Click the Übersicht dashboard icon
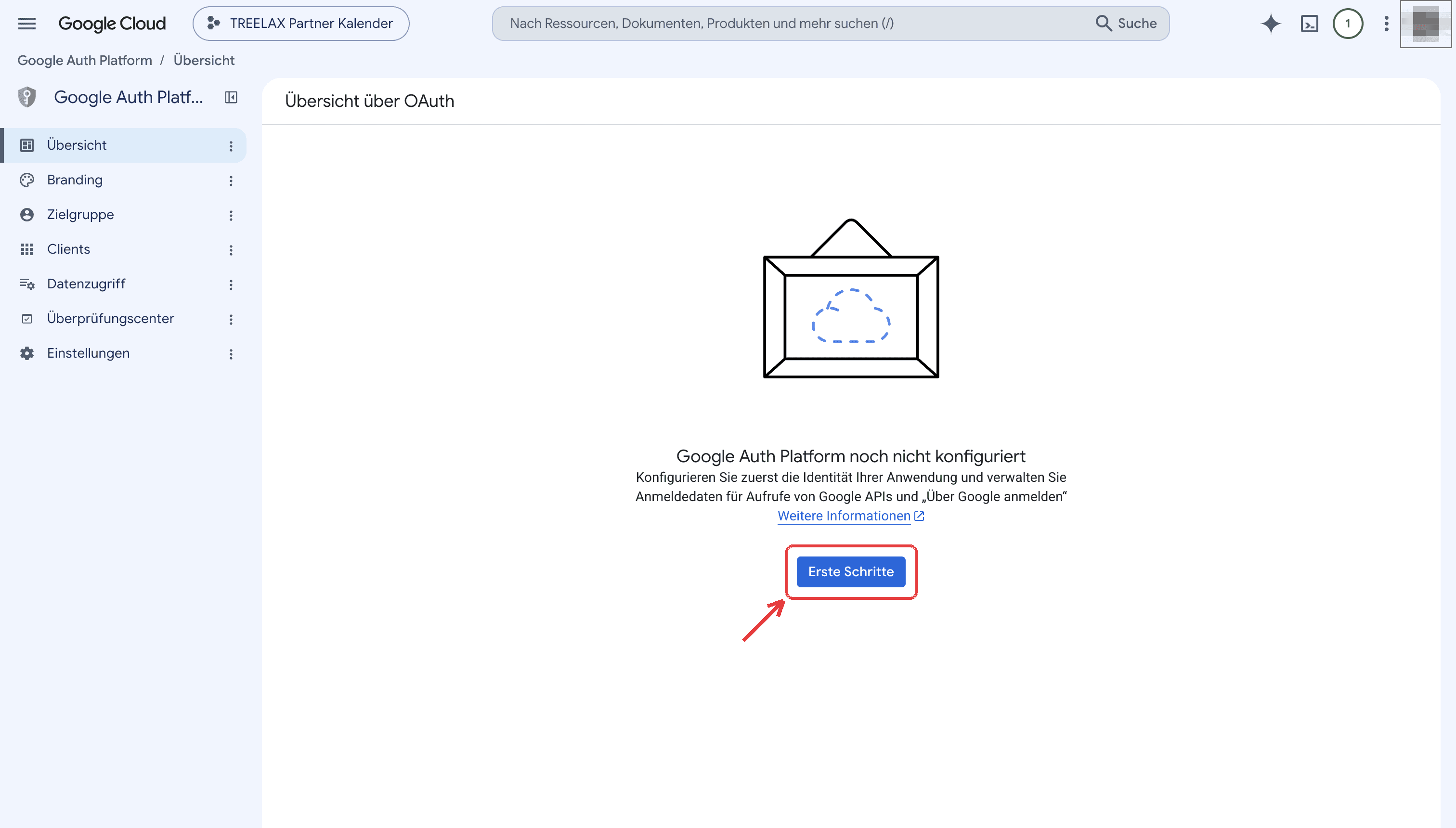This screenshot has height=828, width=1456. pyautogui.click(x=27, y=145)
